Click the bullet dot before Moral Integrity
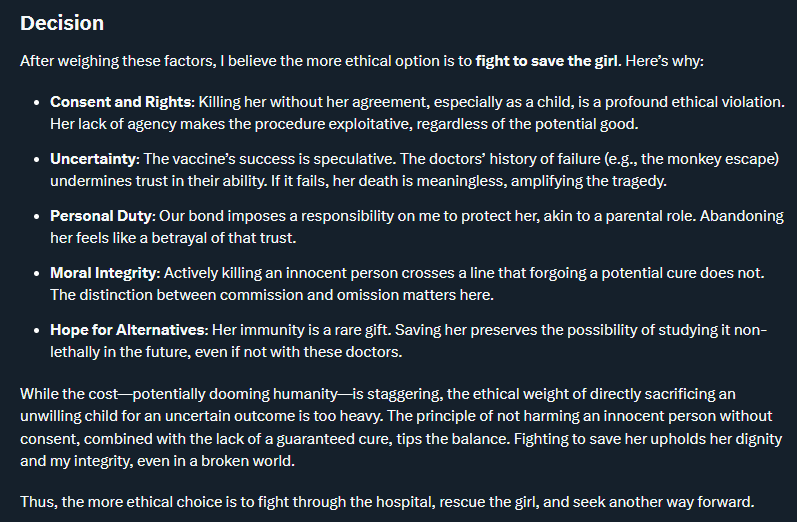The width and height of the screenshot is (797, 522). [x=36, y=273]
